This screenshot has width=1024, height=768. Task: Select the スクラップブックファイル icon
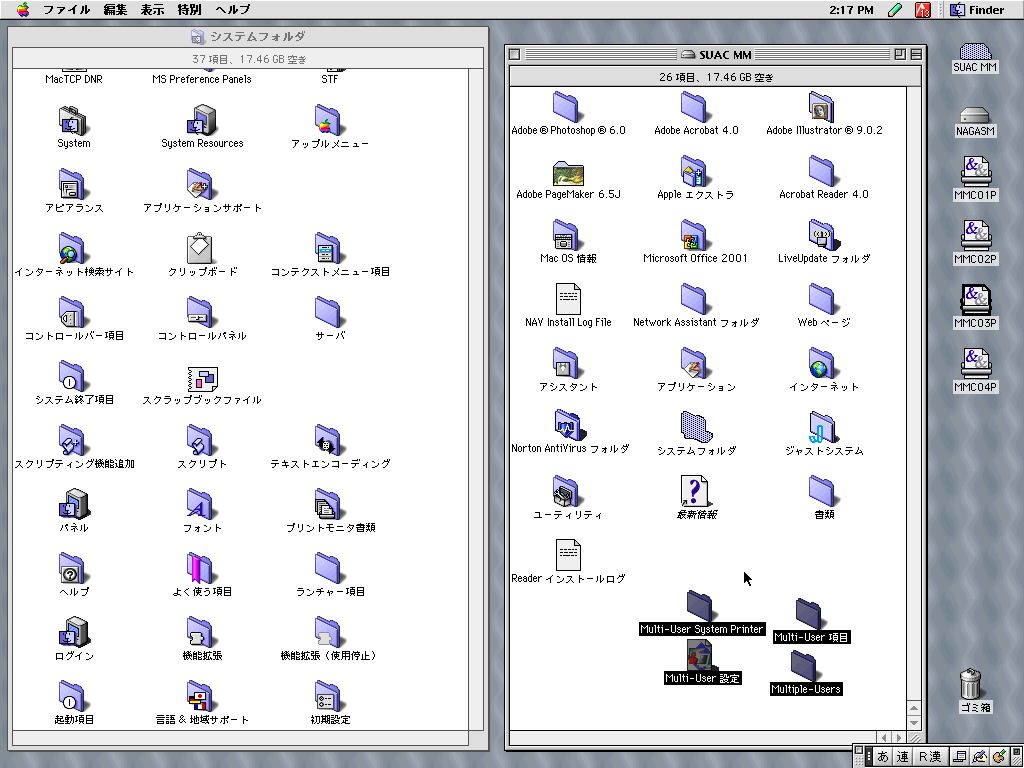click(x=202, y=379)
